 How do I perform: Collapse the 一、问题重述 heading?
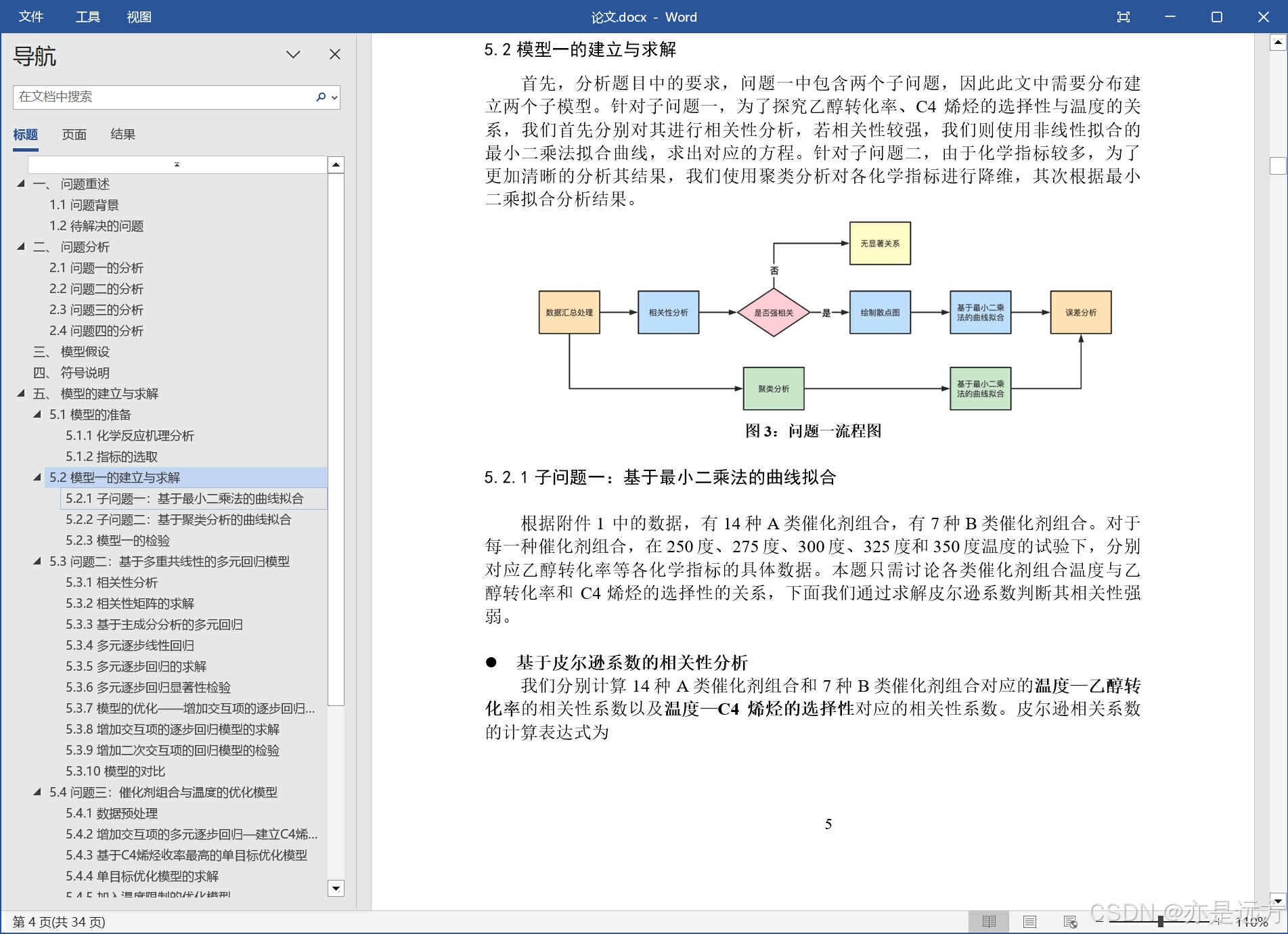click(x=21, y=183)
